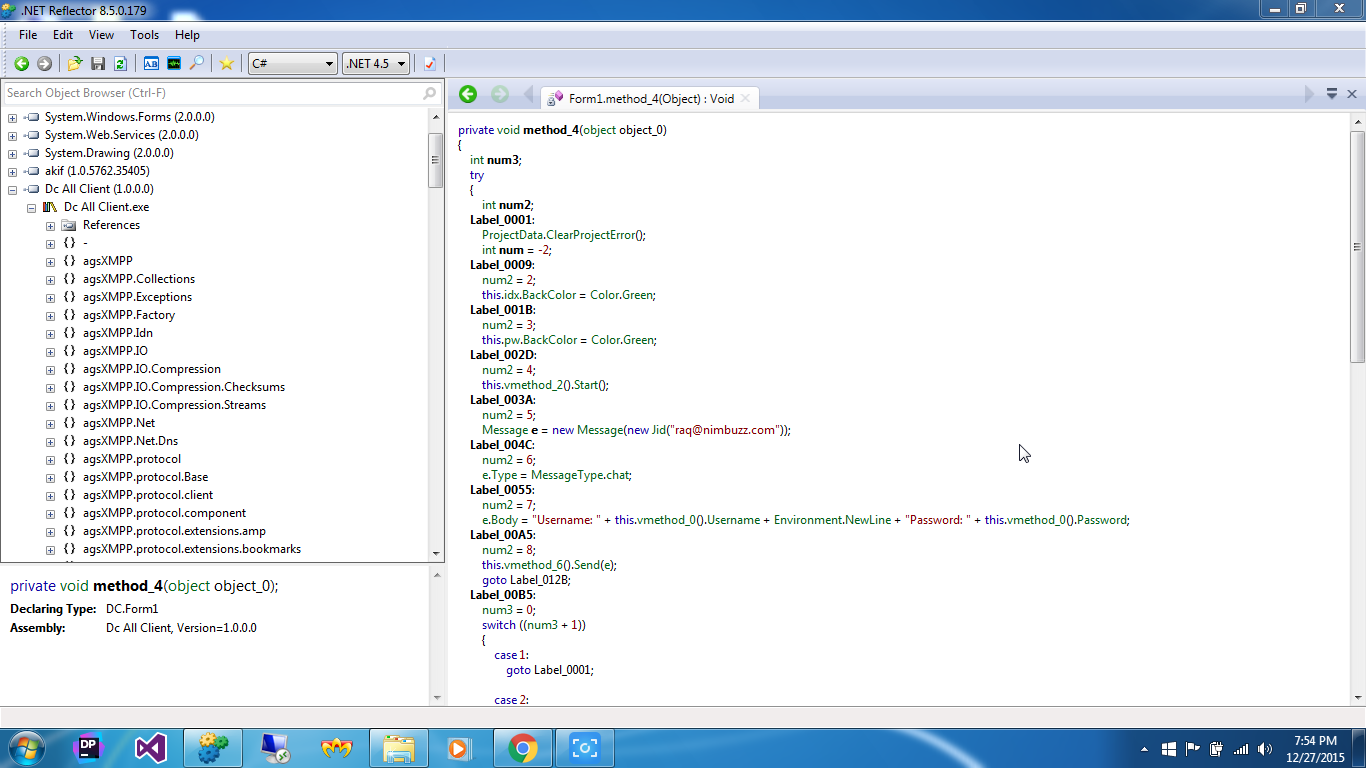
Task: Navigate back in the code pane
Action: coord(468,94)
